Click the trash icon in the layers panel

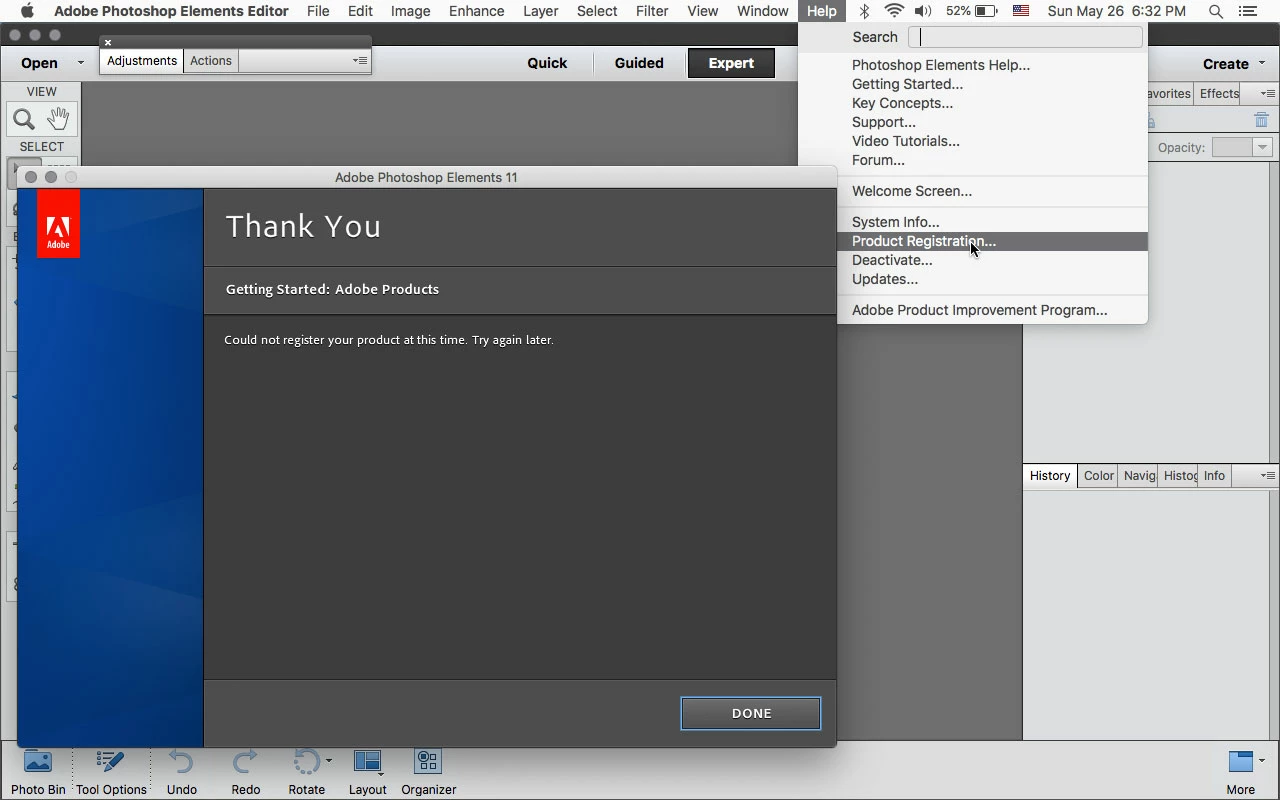pos(1261,120)
